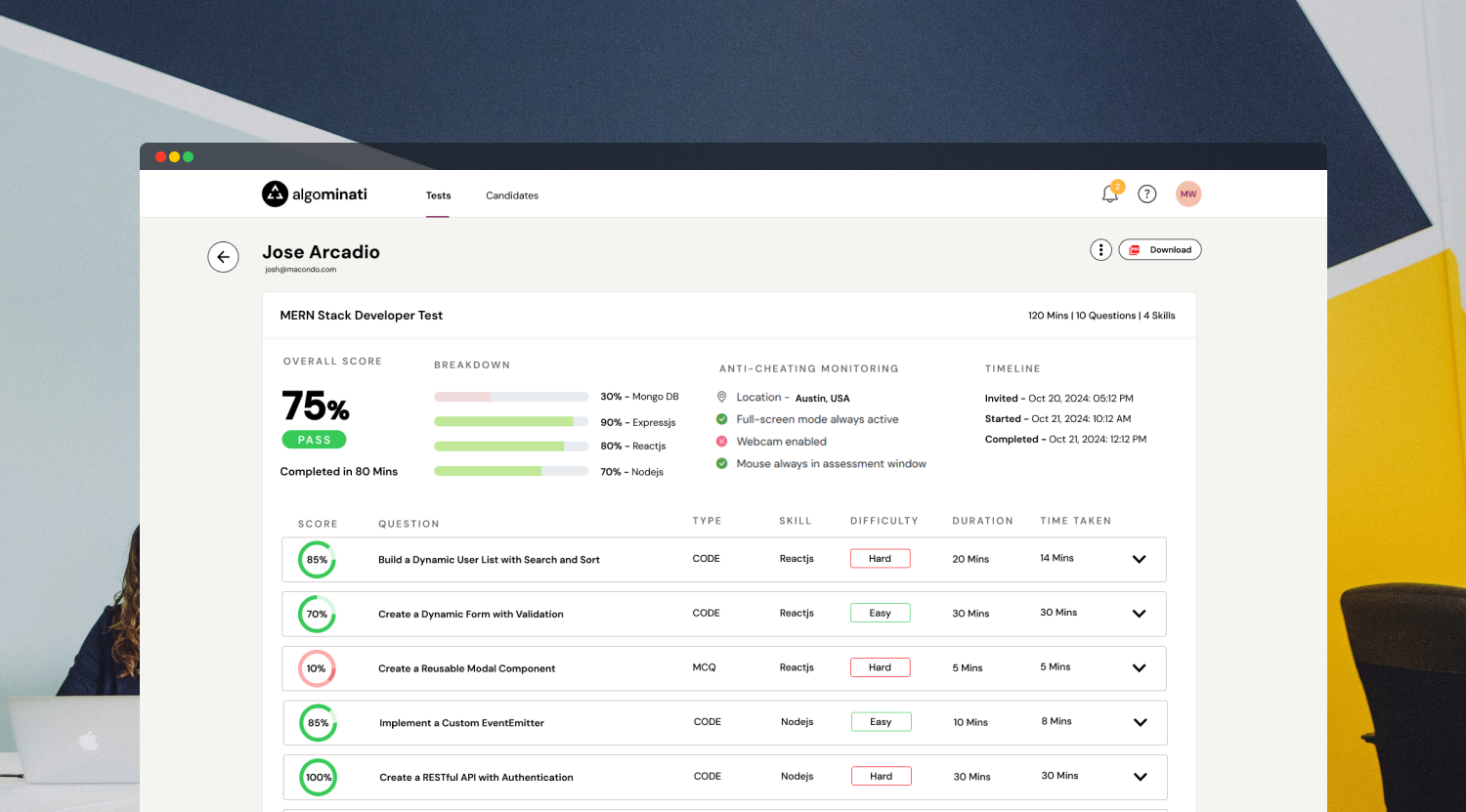
Task: Click the Create a Dynamic Form with Validation question
Action: pyautogui.click(x=471, y=615)
